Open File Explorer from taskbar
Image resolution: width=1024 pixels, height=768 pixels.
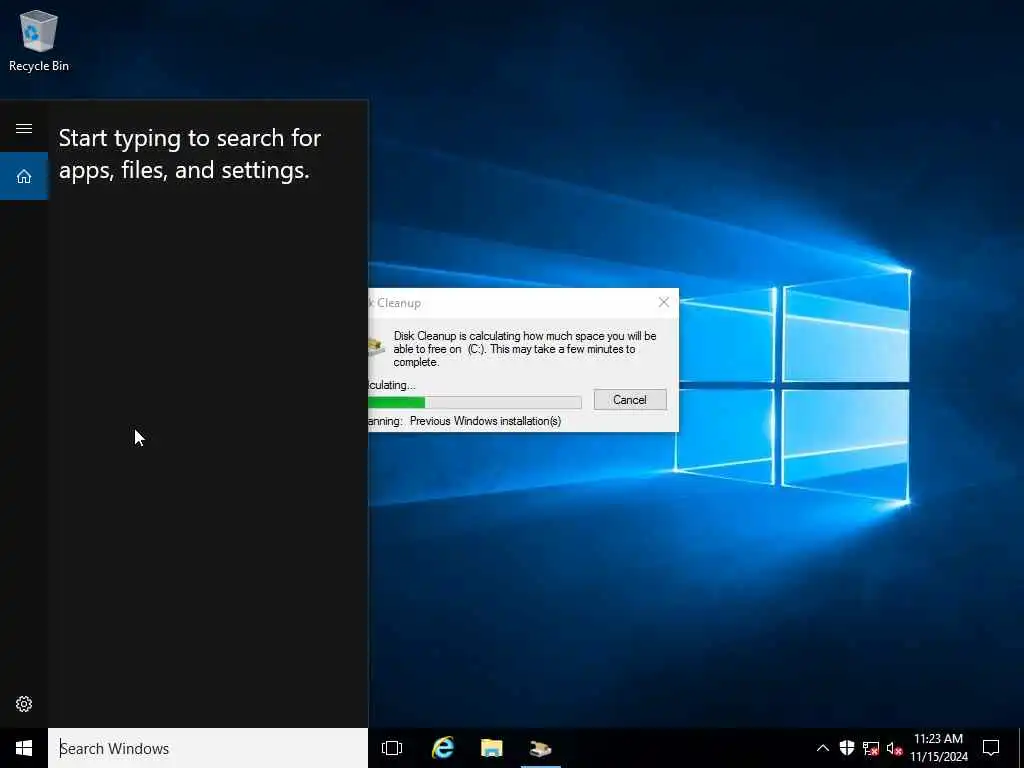492,748
